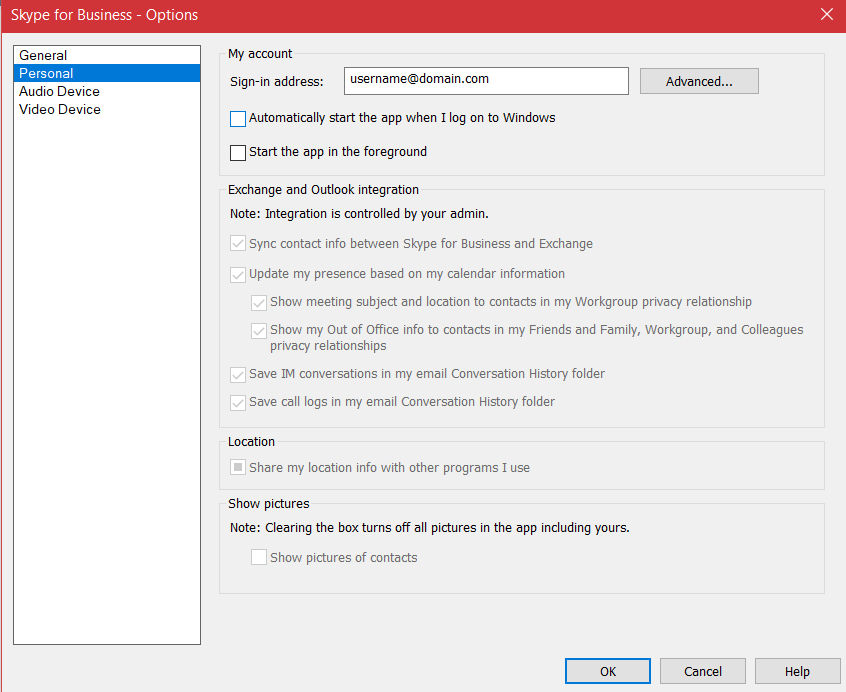Toggle Show my Out of Office info

pyautogui.click(x=259, y=330)
